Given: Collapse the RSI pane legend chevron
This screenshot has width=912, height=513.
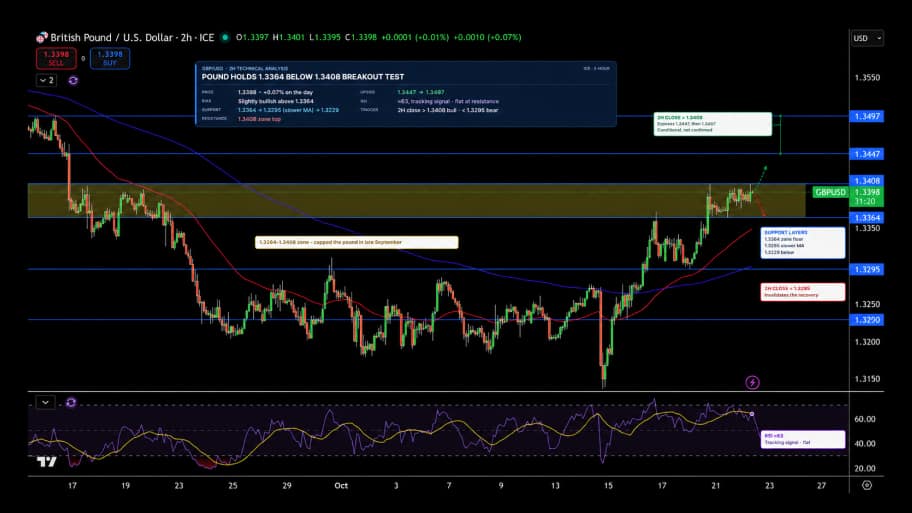Looking at the screenshot, I should point(45,402).
